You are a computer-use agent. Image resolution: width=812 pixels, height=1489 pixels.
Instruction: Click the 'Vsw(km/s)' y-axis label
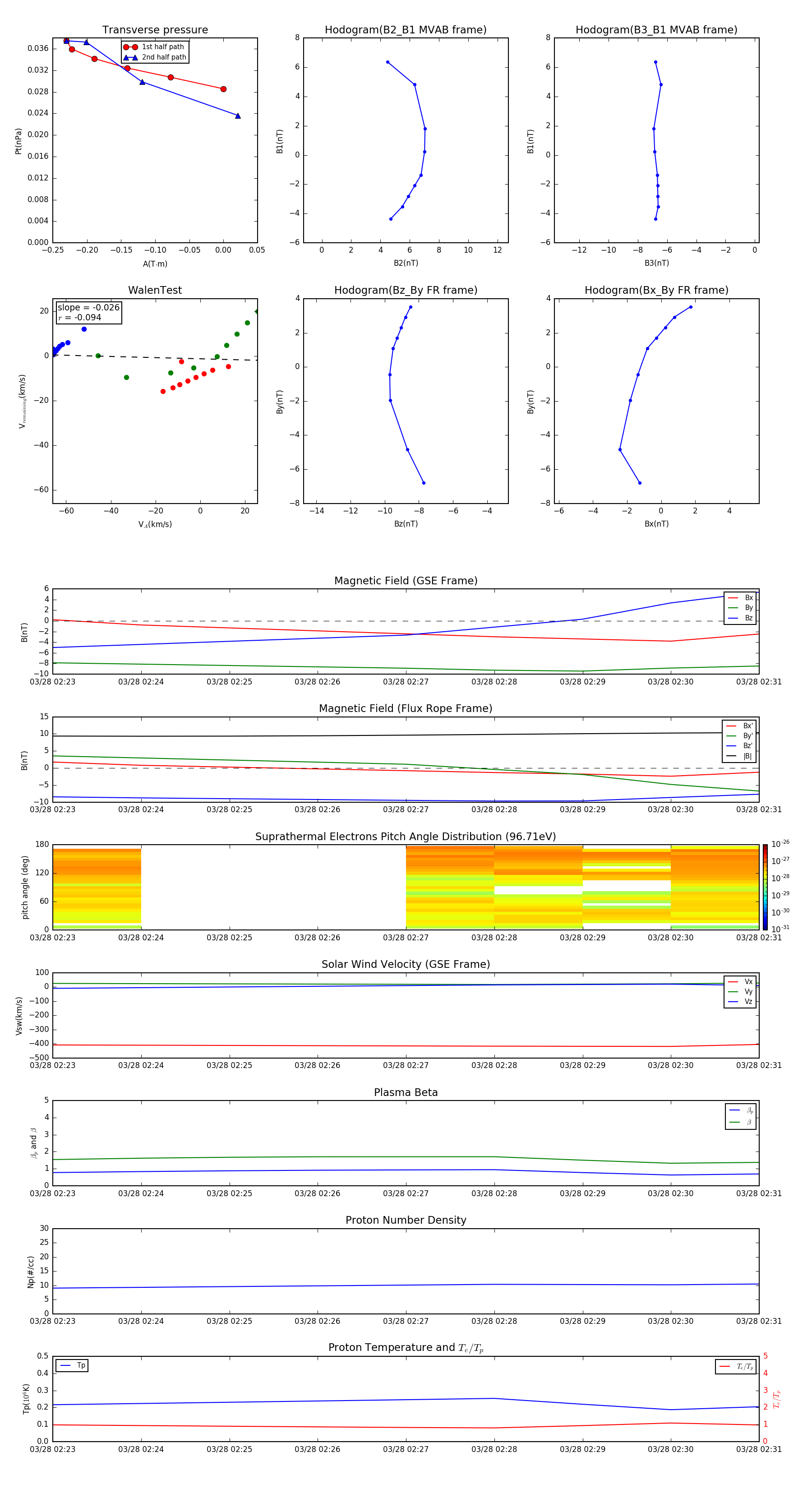pyautogui.click(x=18, y=1016)
